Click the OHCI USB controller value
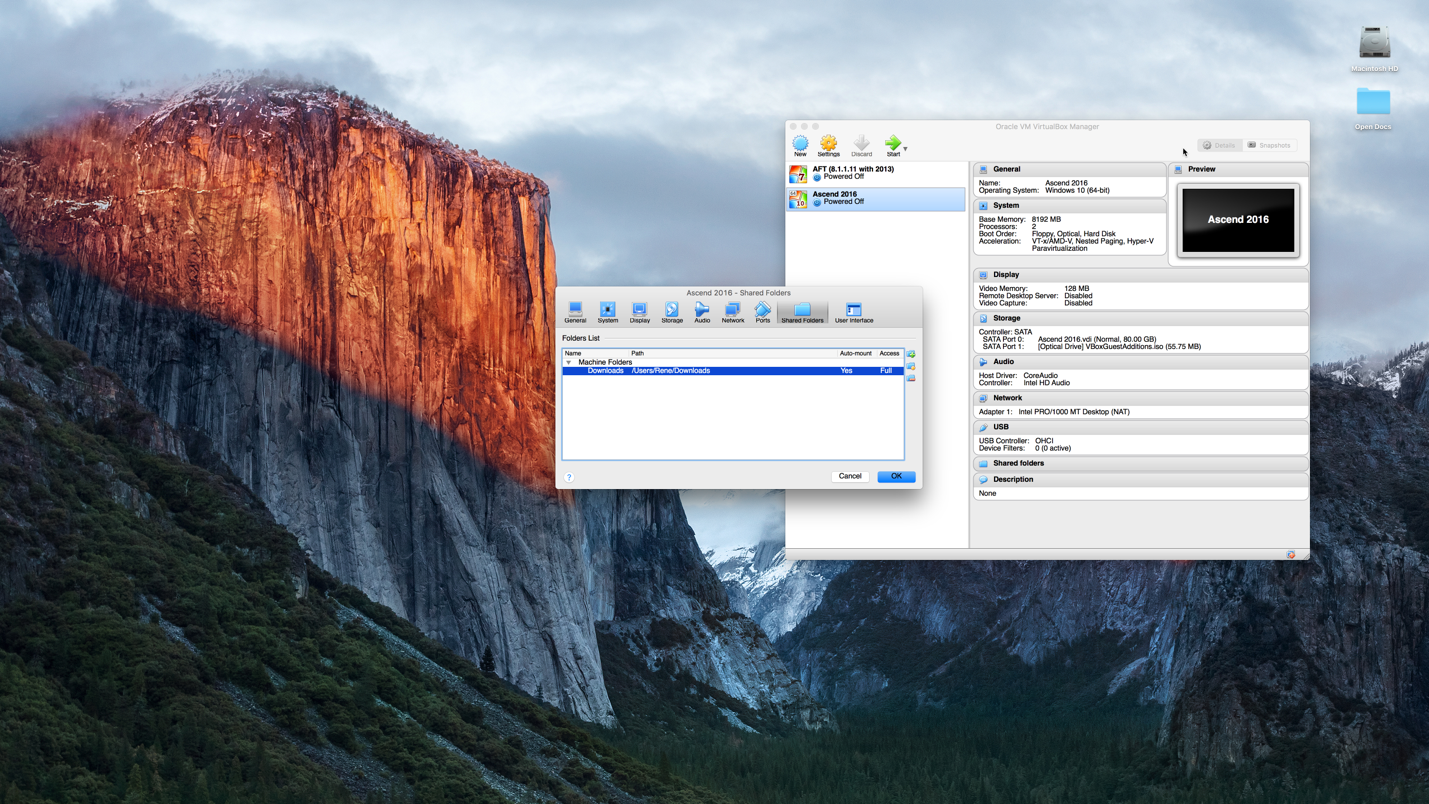Screen dimensions: 1429x804 coord(1044,441)
